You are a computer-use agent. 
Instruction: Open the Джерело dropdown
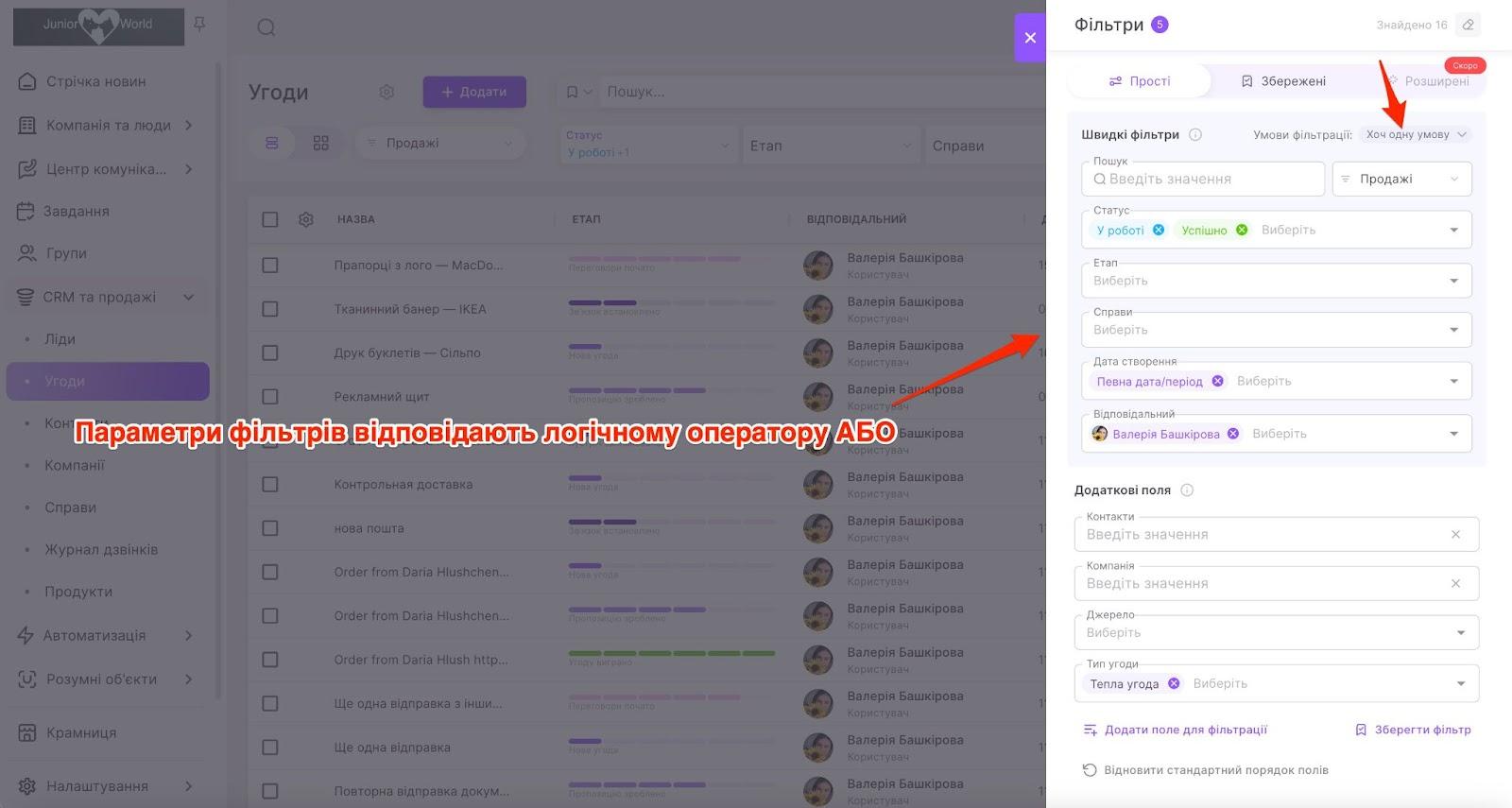click(x=1277, y=632)
